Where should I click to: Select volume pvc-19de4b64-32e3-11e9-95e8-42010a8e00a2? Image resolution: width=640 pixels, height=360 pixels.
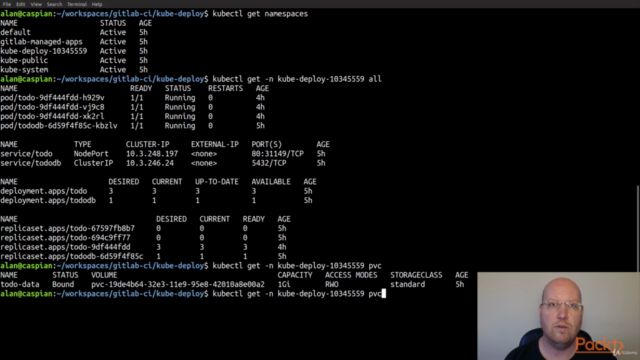tap(178, 284)
